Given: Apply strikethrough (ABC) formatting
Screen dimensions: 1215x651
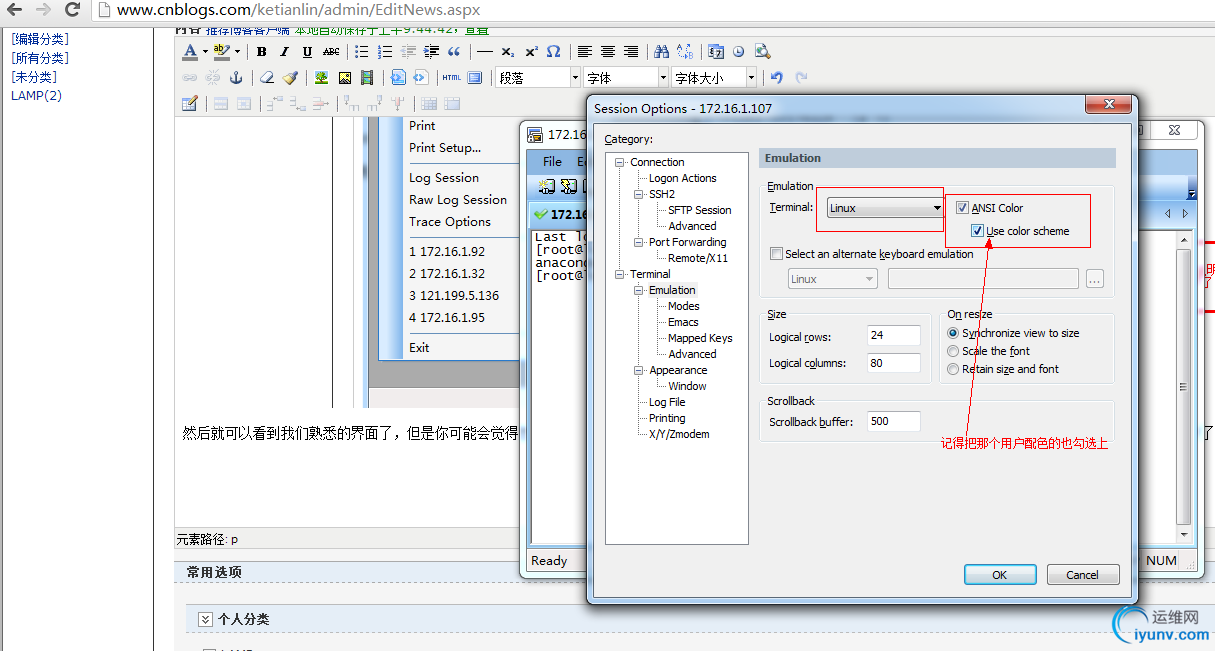Looking at the screenshot, I should point(331,52).
